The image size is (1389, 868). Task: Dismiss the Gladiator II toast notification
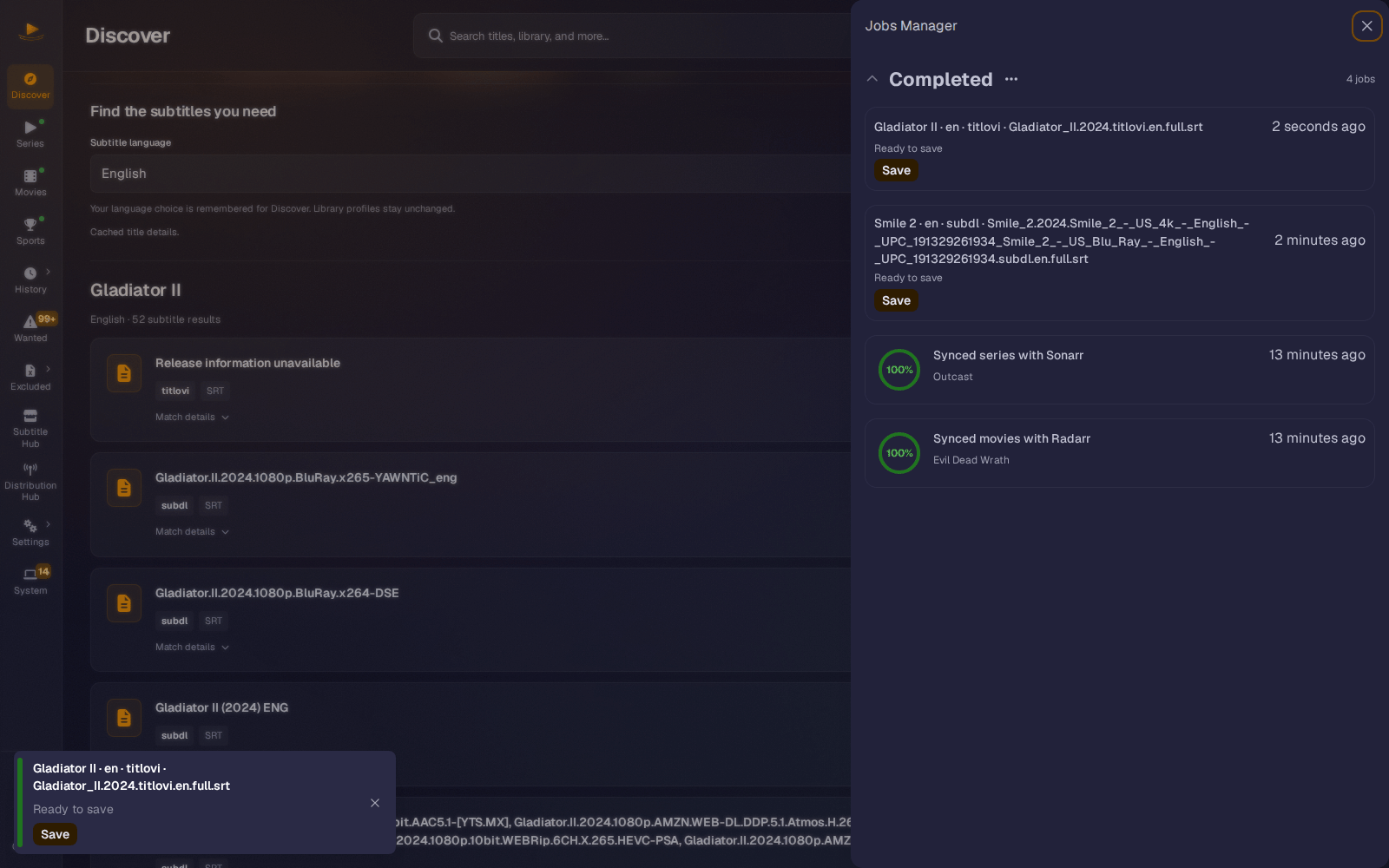click(375, 803)
